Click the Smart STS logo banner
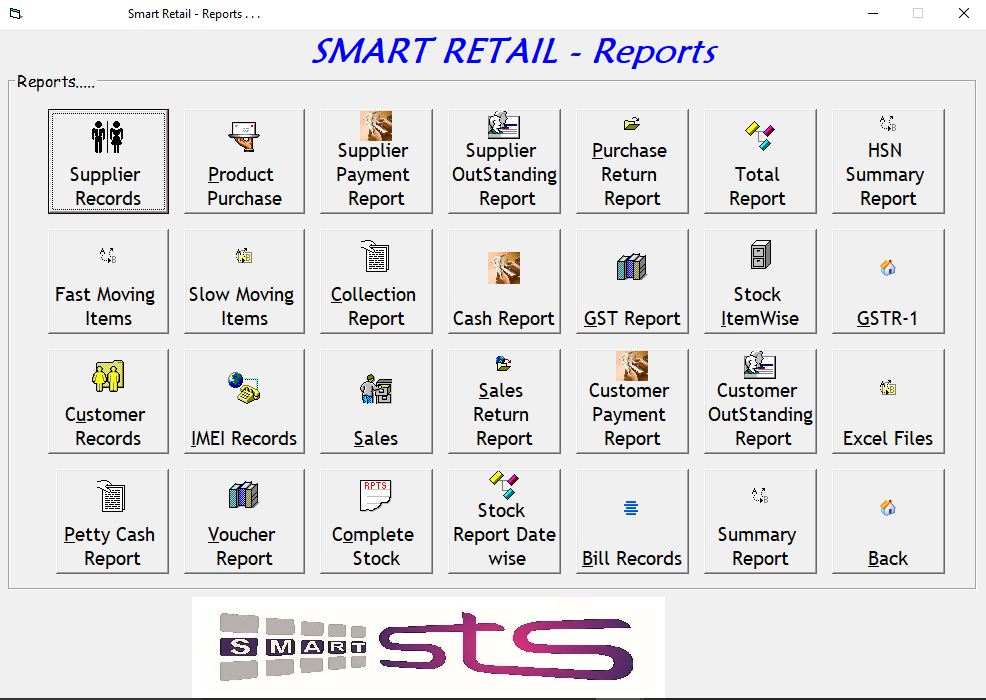The width and height of the screenshot is (986, 700). point(428,647)
